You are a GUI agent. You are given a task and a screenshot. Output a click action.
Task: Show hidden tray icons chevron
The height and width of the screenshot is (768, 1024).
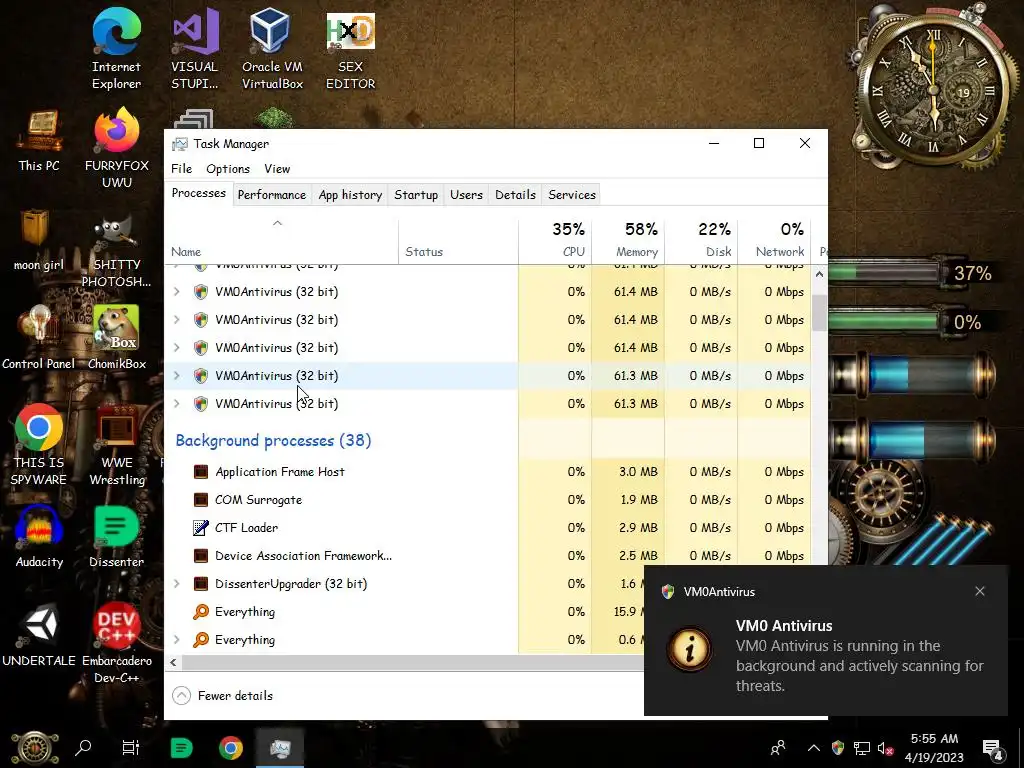(x=814, y=748)
